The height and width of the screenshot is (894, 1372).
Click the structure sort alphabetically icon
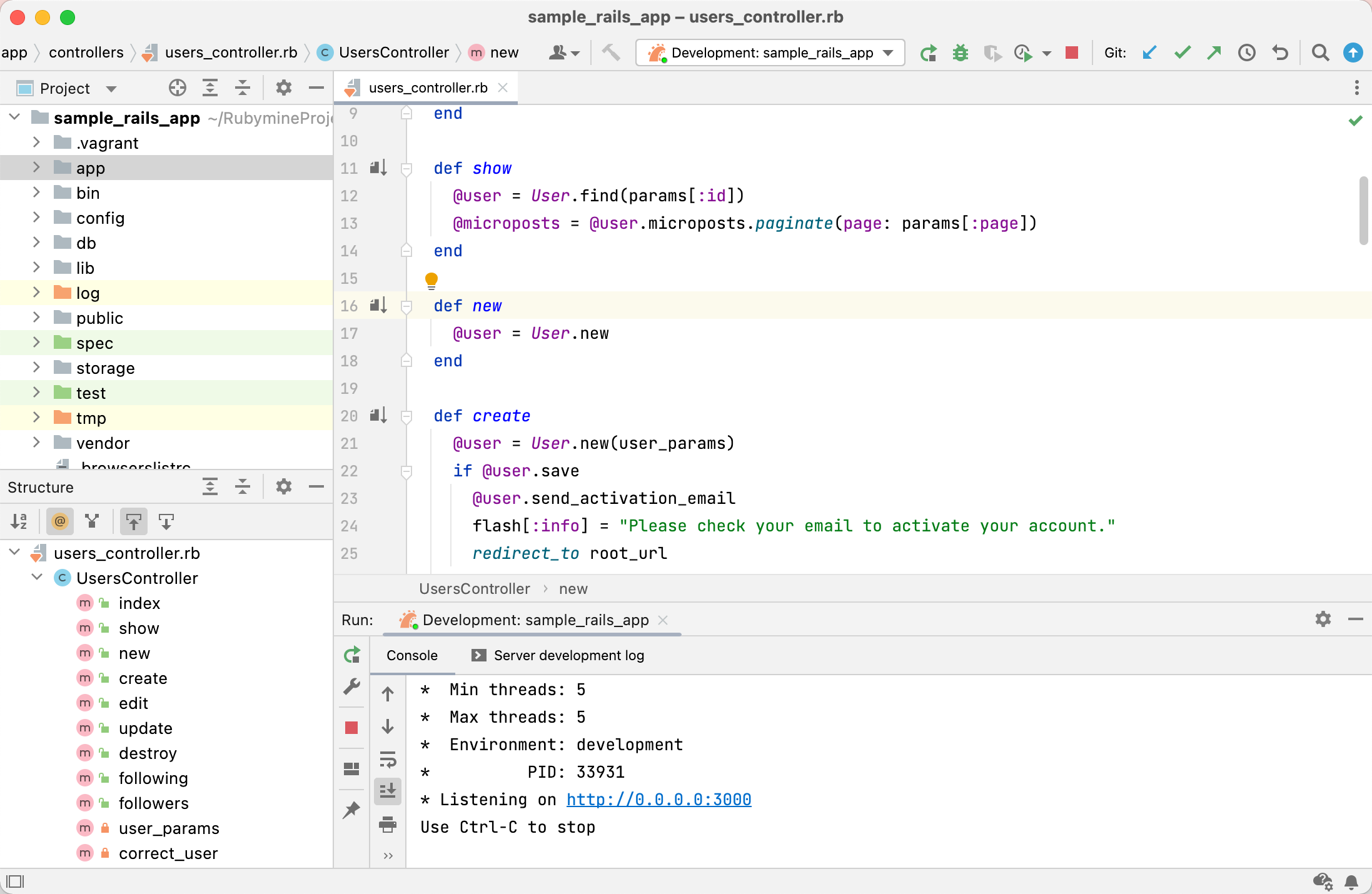pos(18,521)
